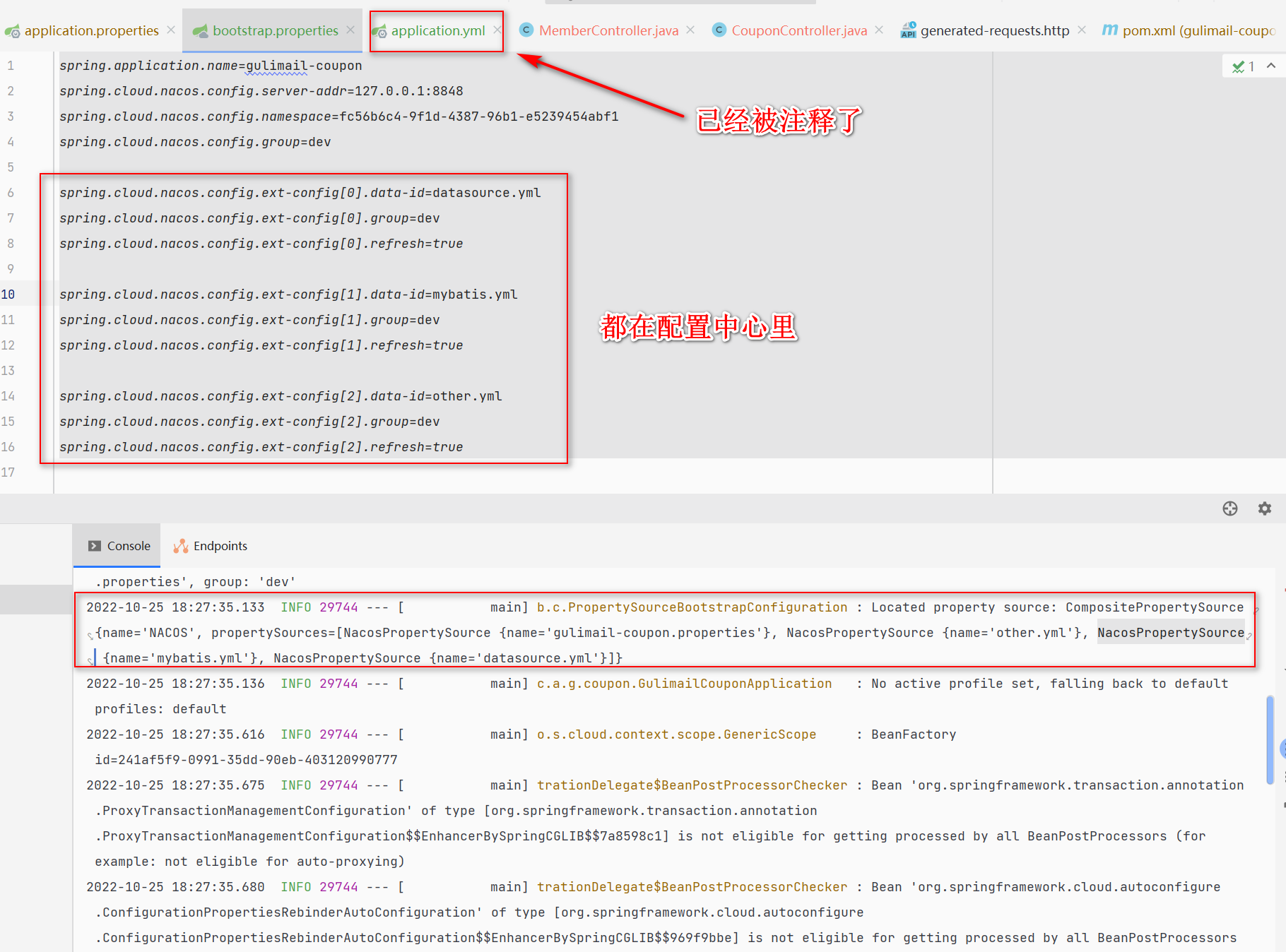The image size is (1286, 952).
Task: Click the data-id=mybatis.yml line
Action: (x=288, y=294)
